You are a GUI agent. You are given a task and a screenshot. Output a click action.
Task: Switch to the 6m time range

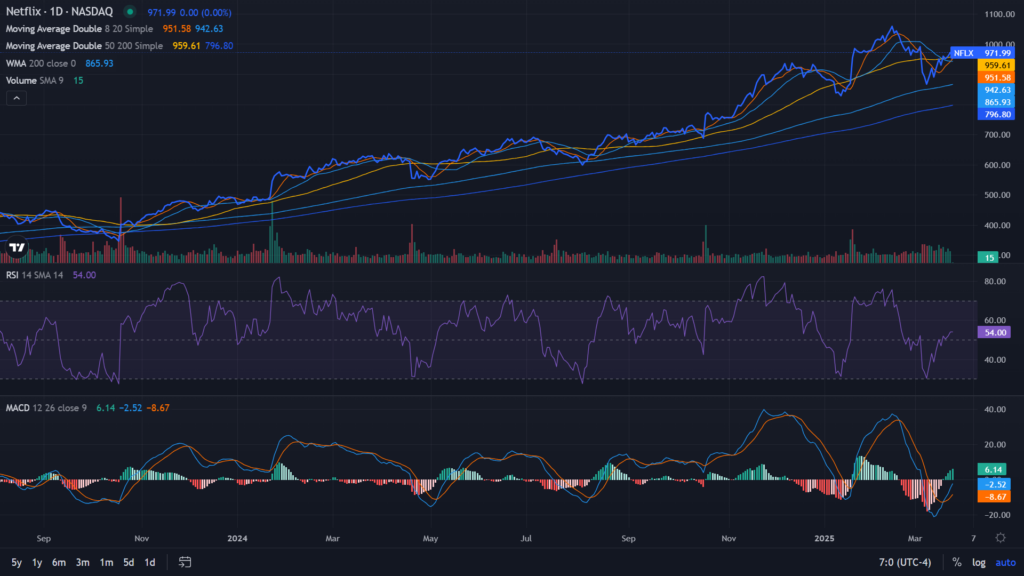59,562
